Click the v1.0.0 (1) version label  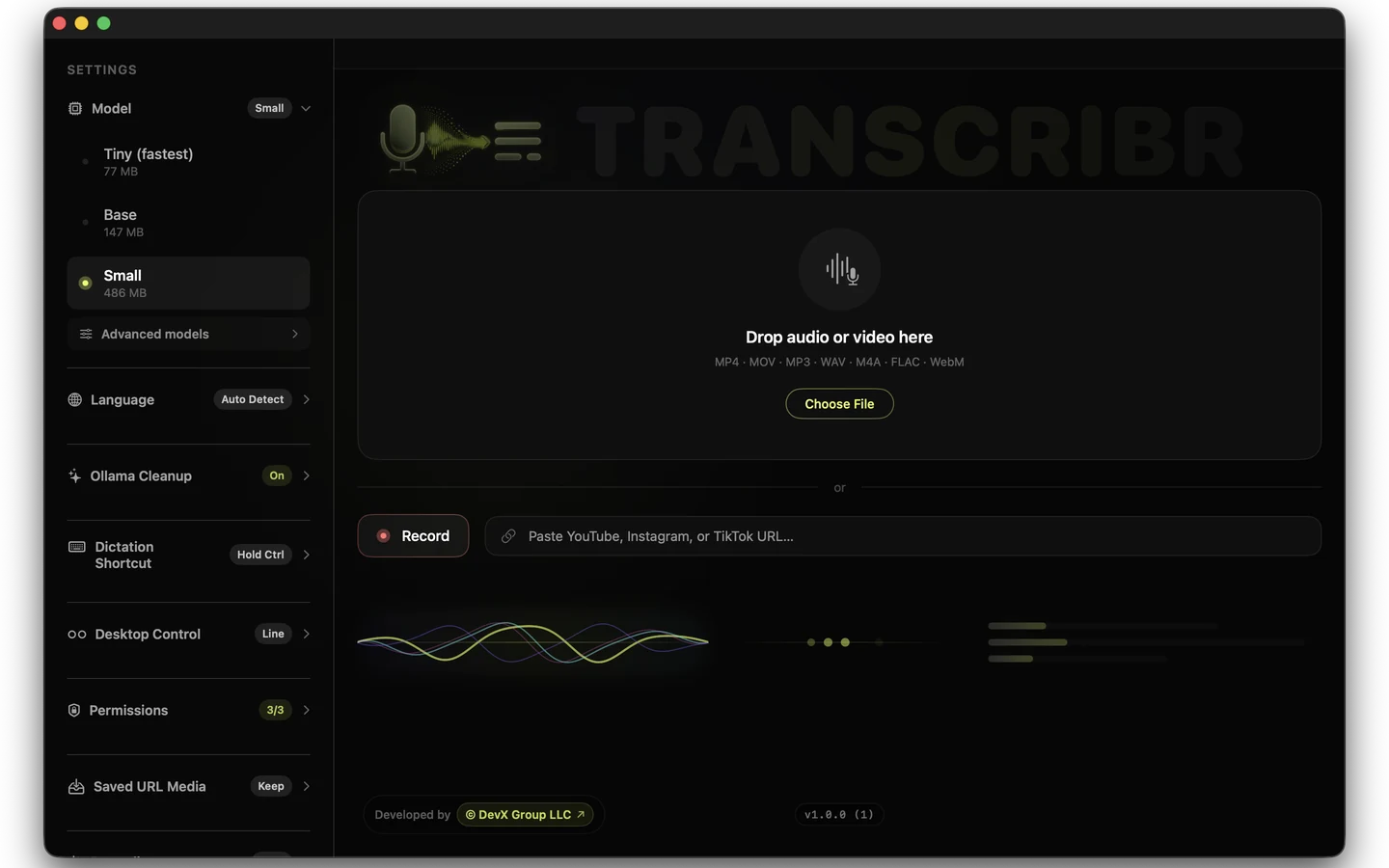point(839,815)
